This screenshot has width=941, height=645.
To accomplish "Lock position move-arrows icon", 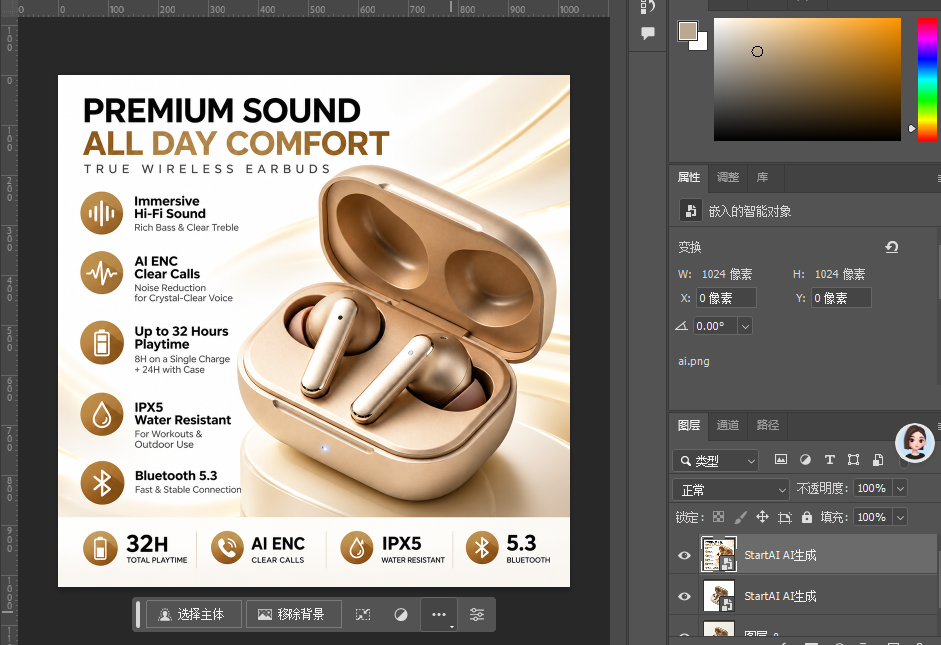I will (x=762, y=517).
